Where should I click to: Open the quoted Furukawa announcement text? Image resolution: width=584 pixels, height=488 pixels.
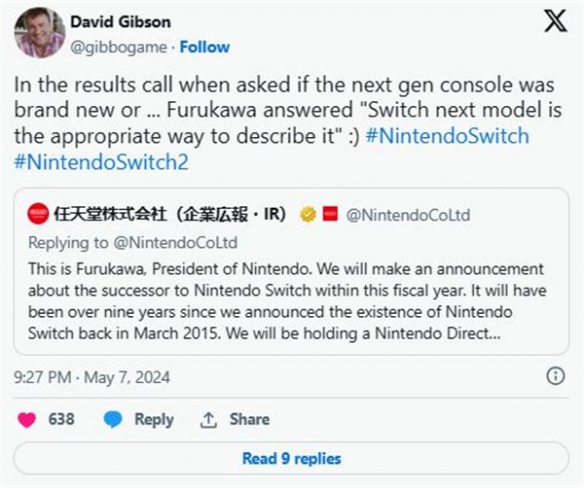coord(287,301)
